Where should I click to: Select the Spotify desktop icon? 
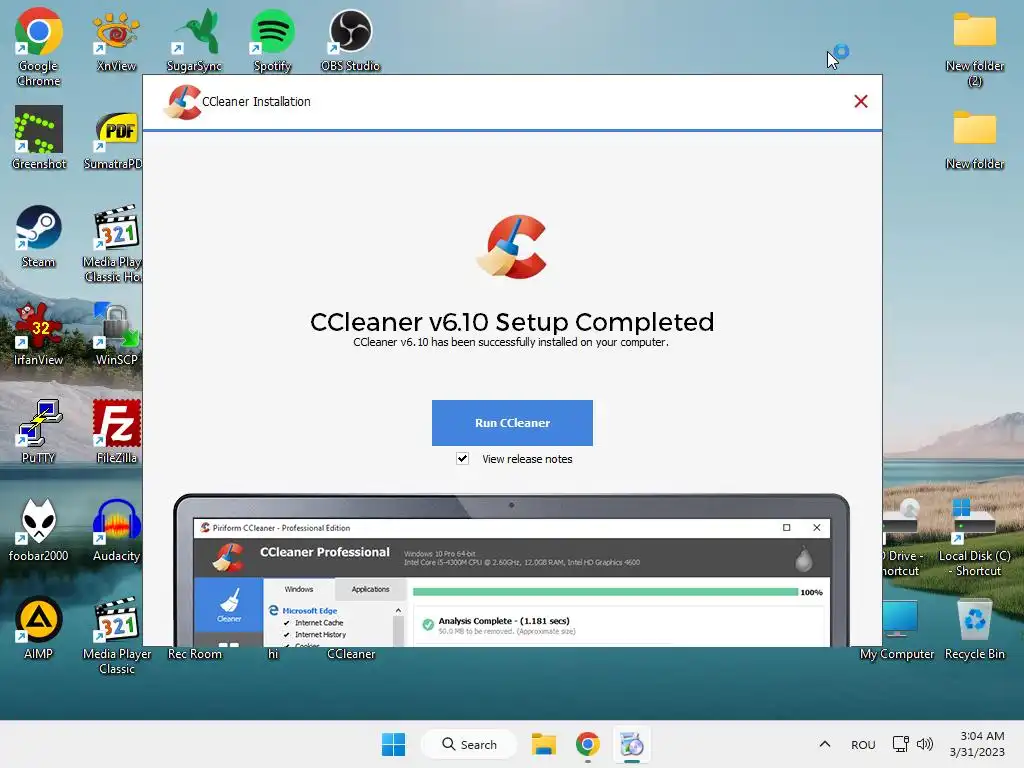click(272, 40)
